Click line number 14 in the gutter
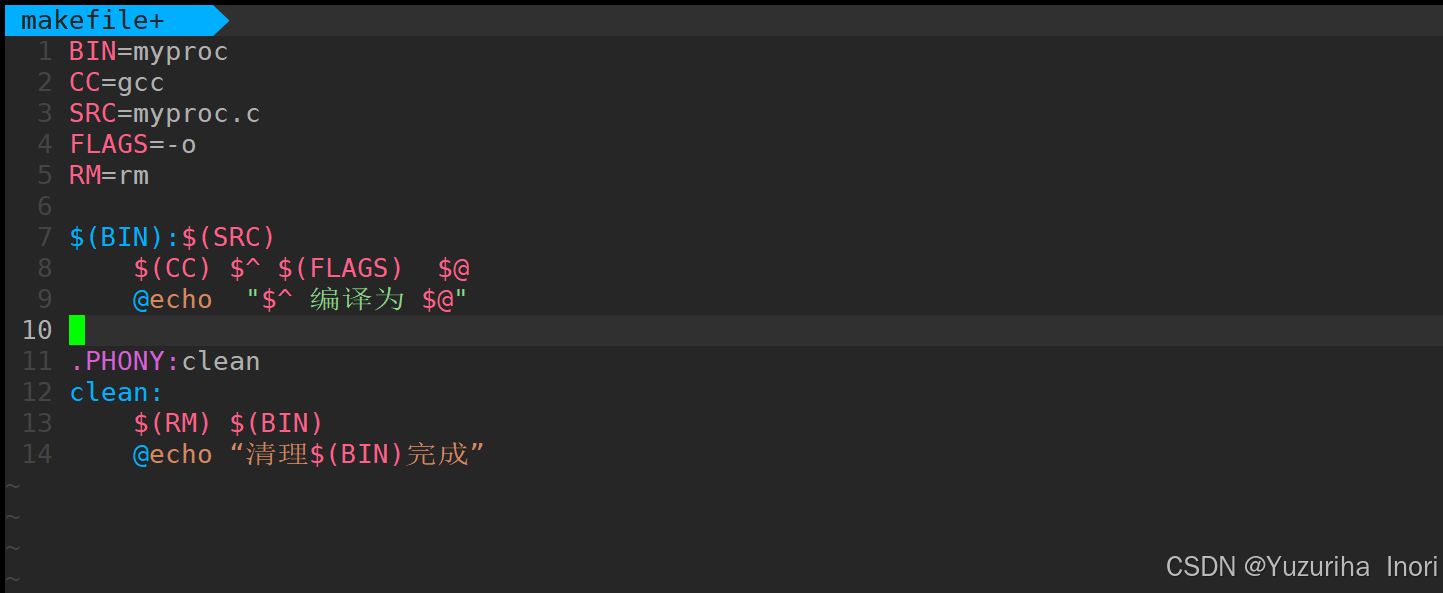The height and width of the screenshot is (593, 1443). 37,454
